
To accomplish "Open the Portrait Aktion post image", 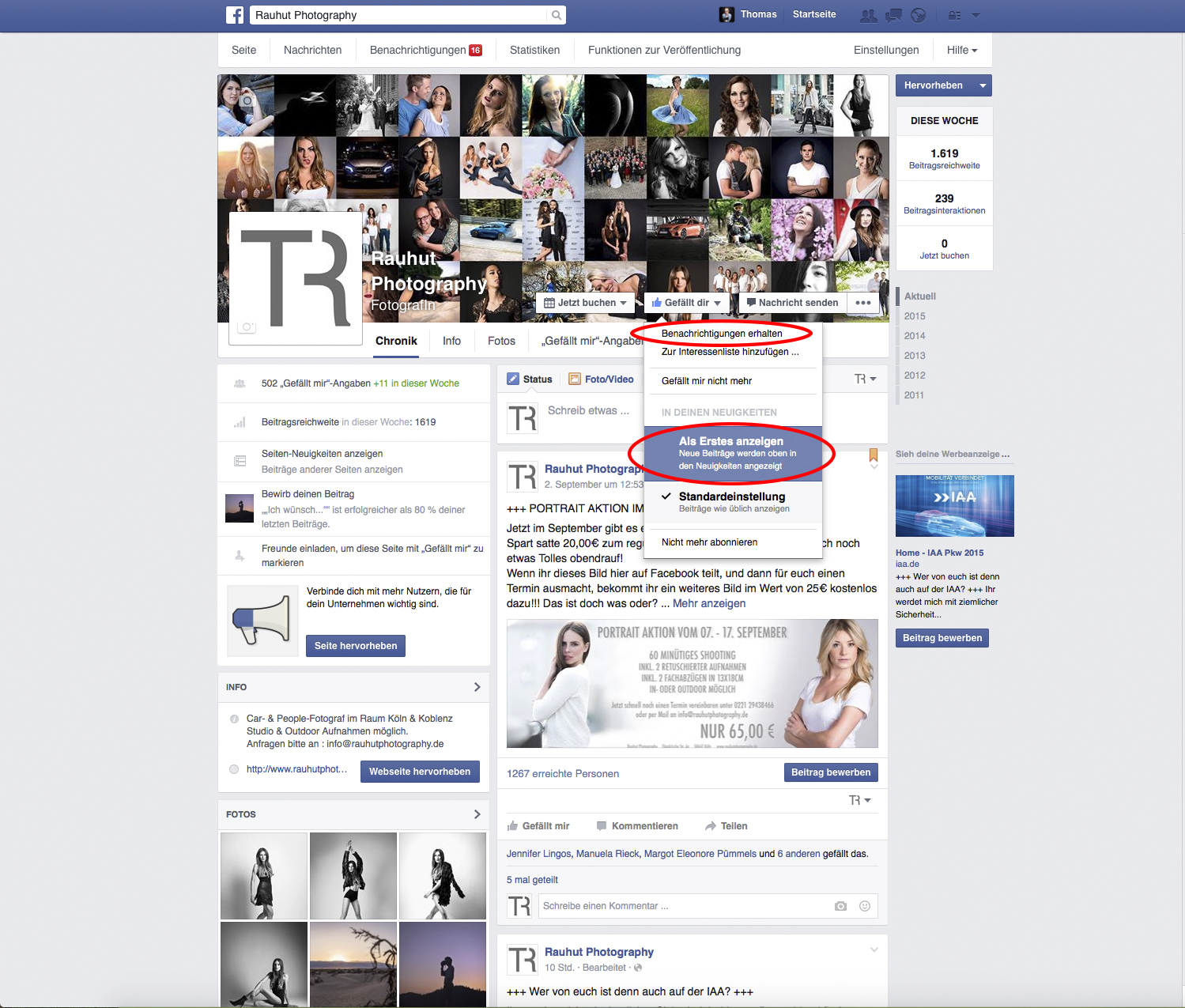I will click(x=693, y=684).
